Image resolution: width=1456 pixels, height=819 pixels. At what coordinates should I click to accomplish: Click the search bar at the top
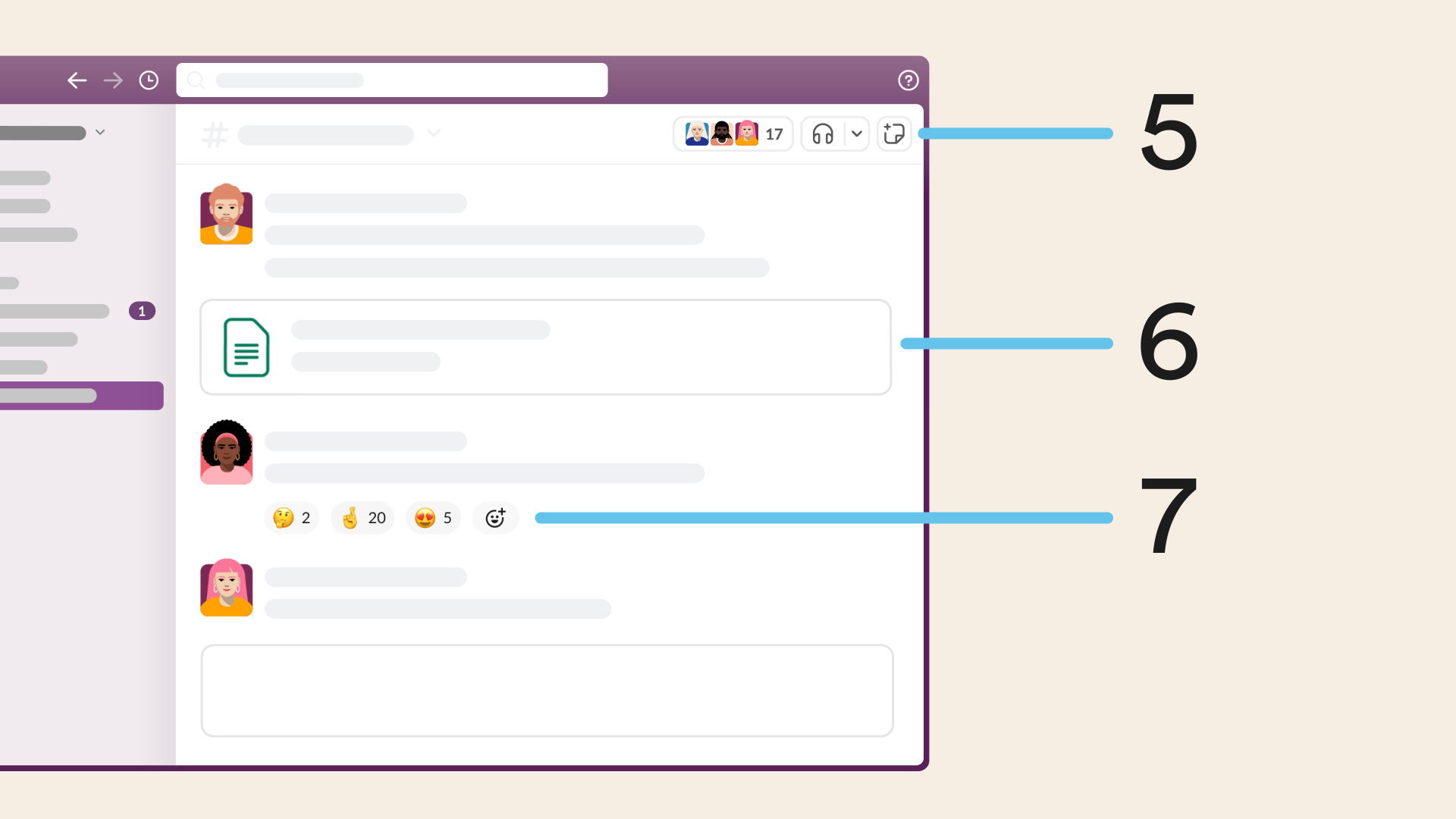[391, 80]
